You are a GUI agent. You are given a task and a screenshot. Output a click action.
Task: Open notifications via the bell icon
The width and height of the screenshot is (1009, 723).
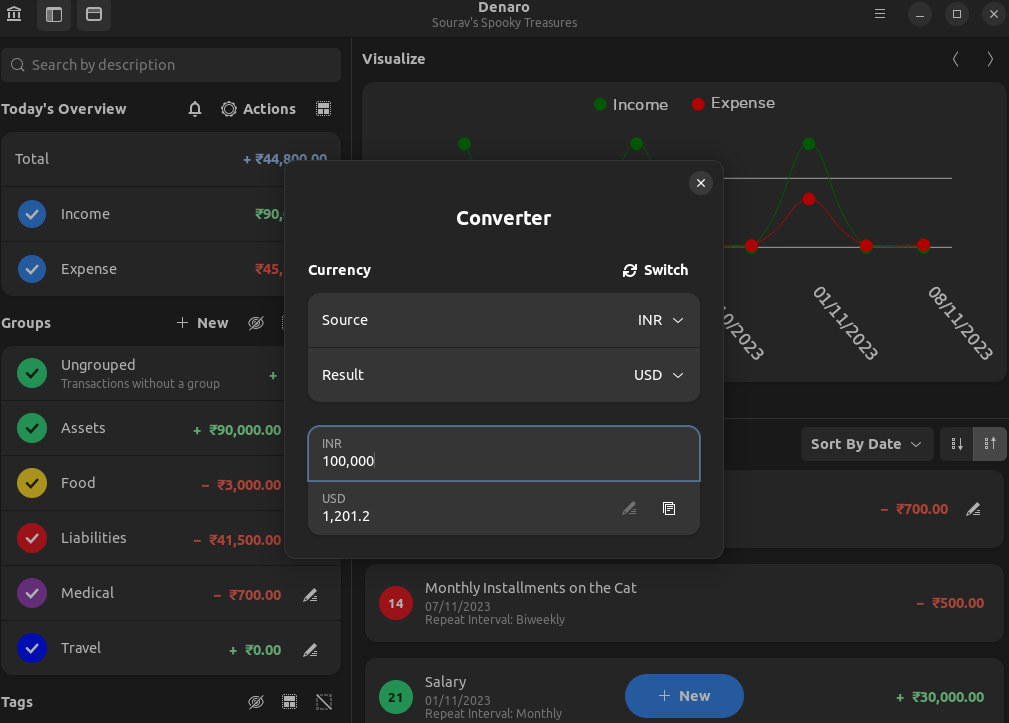[x=194, y=109]
